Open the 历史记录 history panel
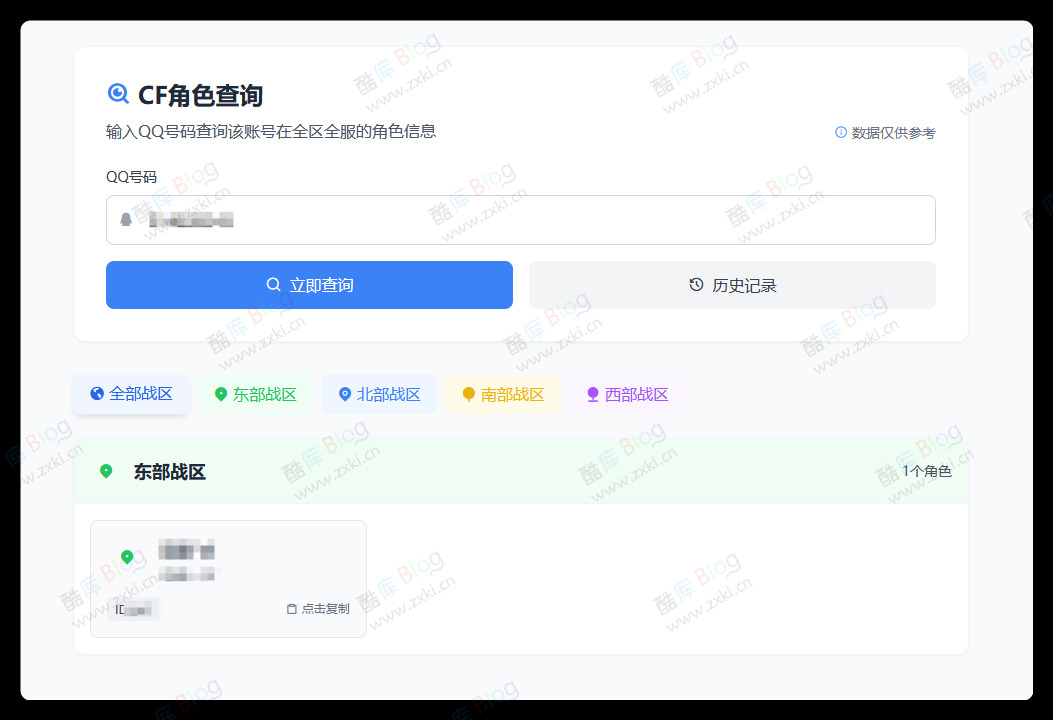The height and width of the screenshot is (720, 1053). coord(731,284)
